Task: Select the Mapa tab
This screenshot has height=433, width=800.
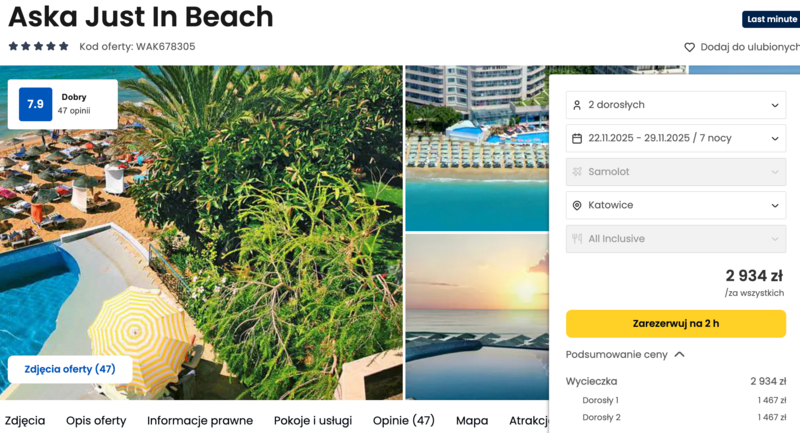Action: pos(472,421)
